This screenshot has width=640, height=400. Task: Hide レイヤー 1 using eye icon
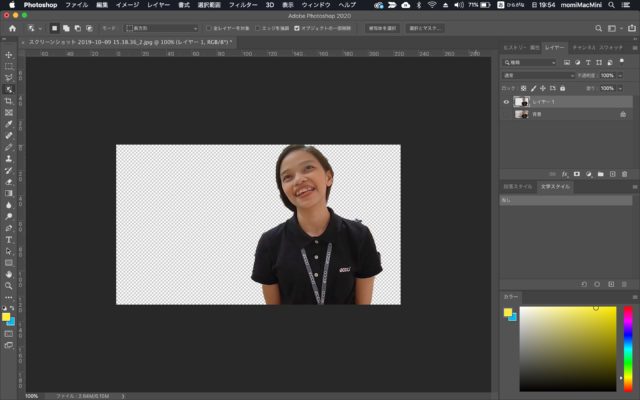[x=506, y=102]
